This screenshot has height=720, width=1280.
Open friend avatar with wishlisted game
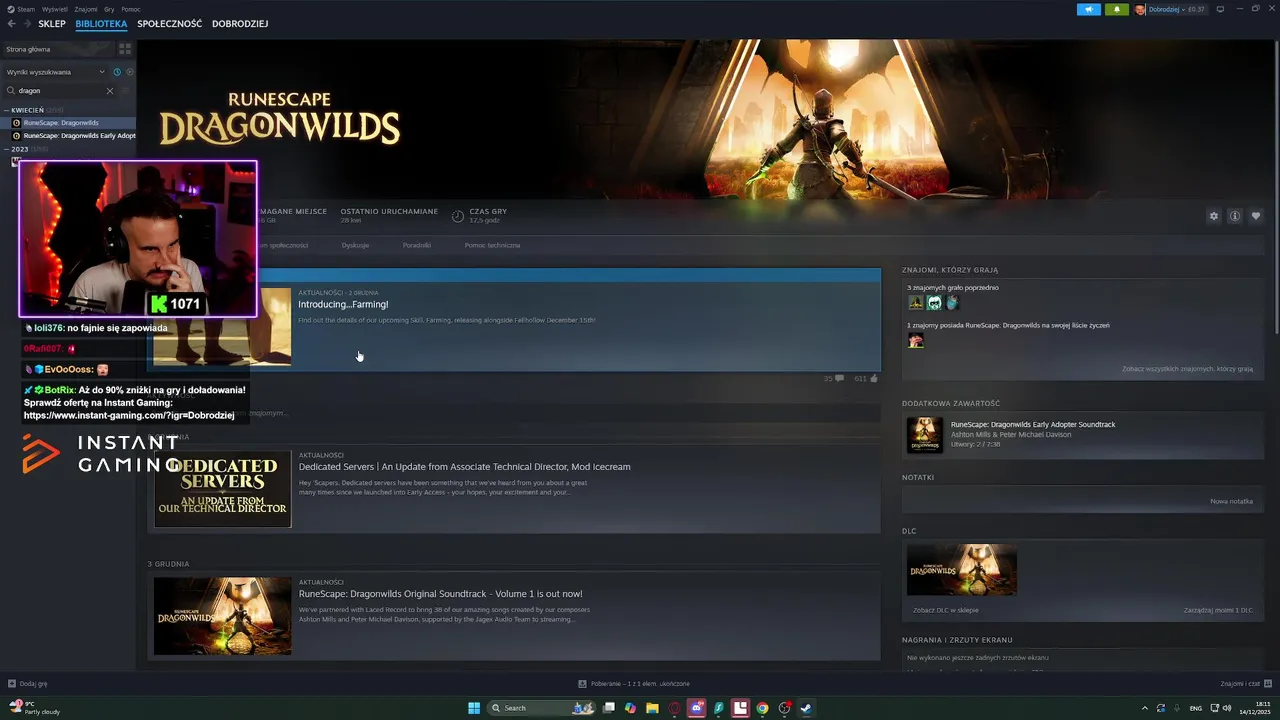tap(915, 340)
